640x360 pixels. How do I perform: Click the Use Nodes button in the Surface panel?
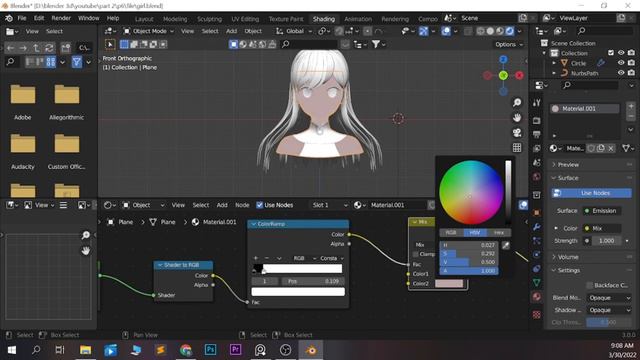click(591, 193)
